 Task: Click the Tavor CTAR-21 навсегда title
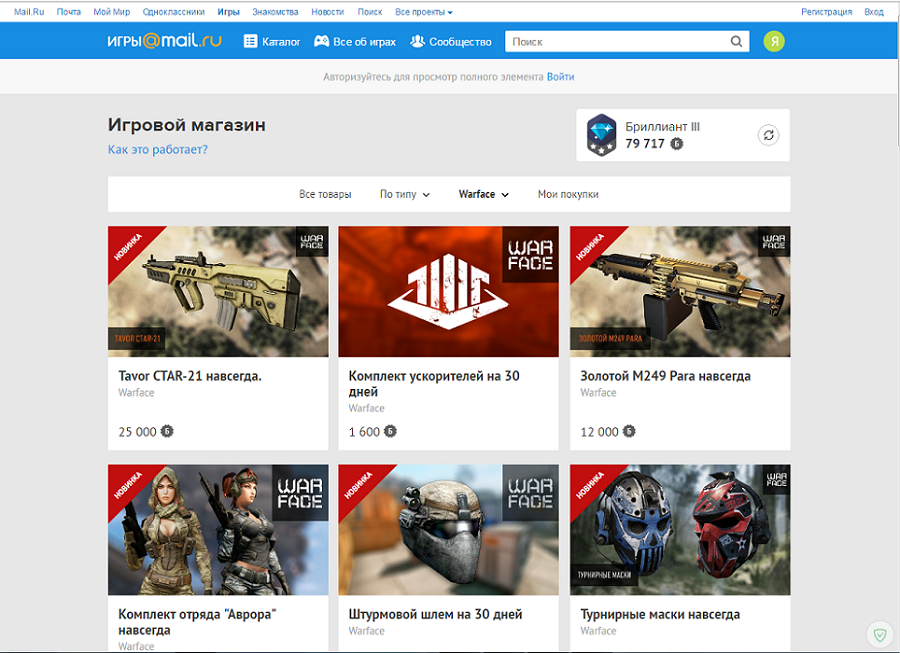tap(189, 376)
